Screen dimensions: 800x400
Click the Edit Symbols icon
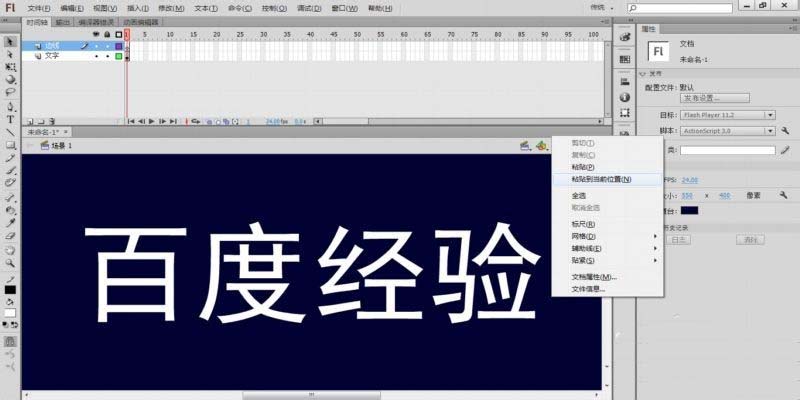pos(541,146)
